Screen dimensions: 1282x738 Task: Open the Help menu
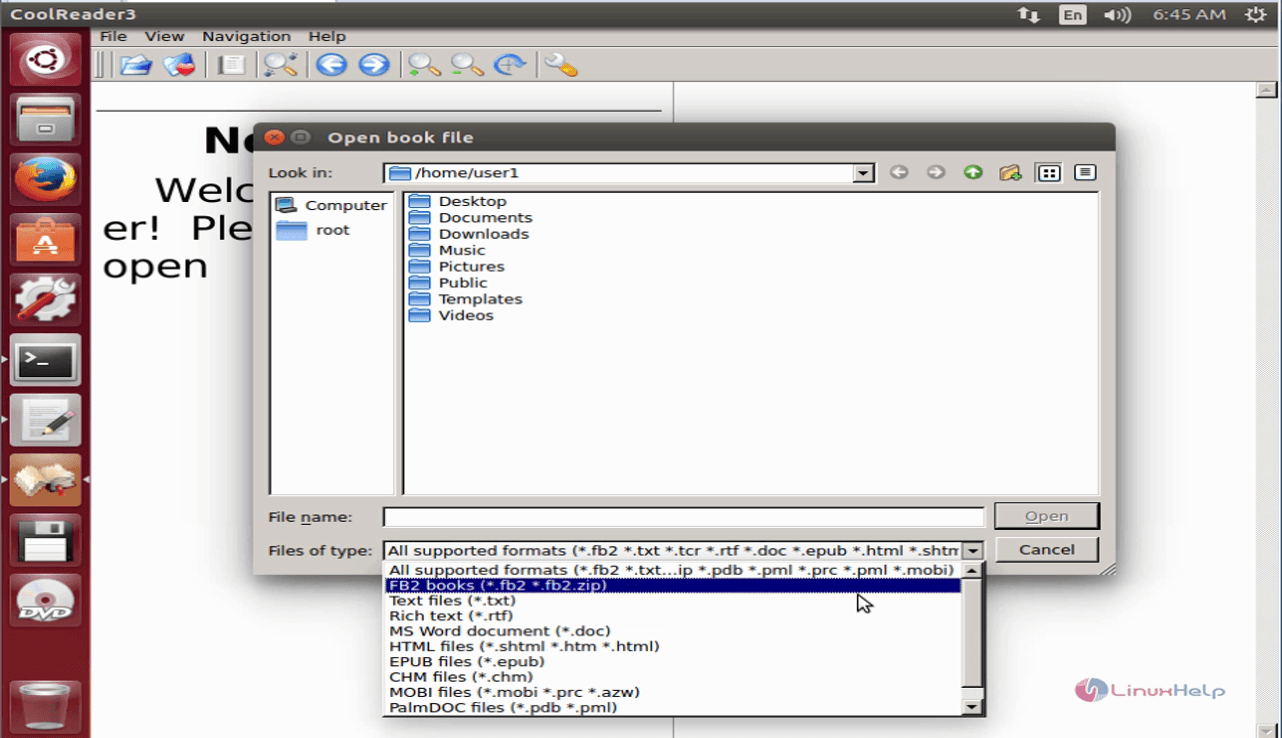tap(327, 36)
